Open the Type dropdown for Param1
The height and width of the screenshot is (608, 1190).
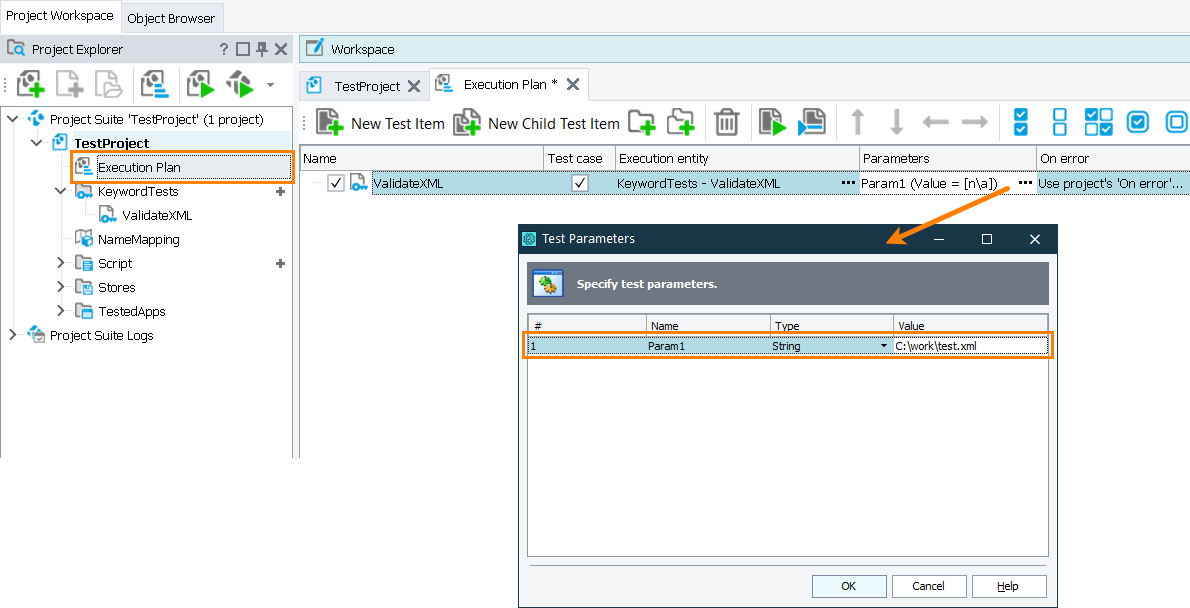pos(883,346)
